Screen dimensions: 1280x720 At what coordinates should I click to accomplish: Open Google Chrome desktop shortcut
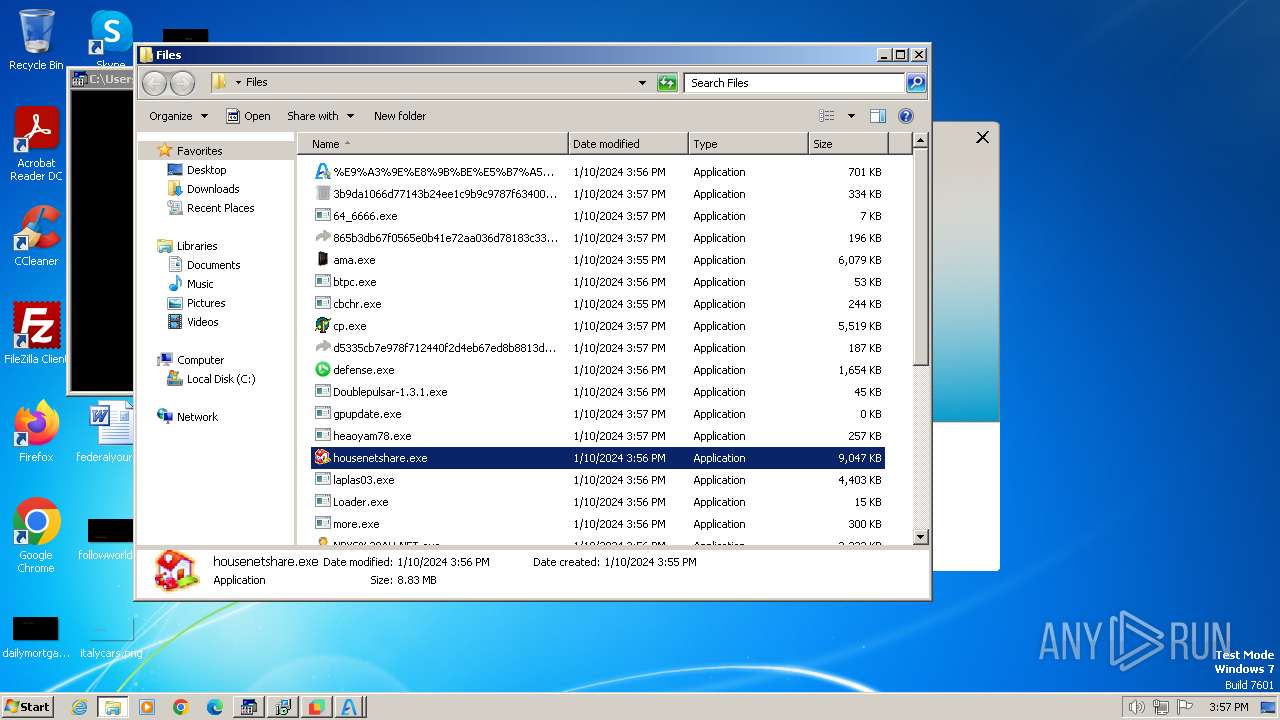[36, 535]
